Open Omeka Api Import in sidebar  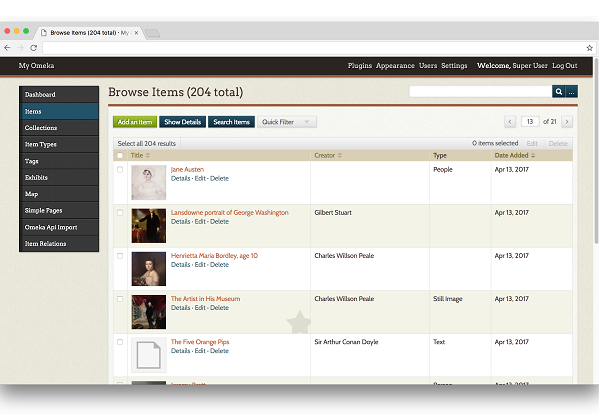[x=59, y=227]
